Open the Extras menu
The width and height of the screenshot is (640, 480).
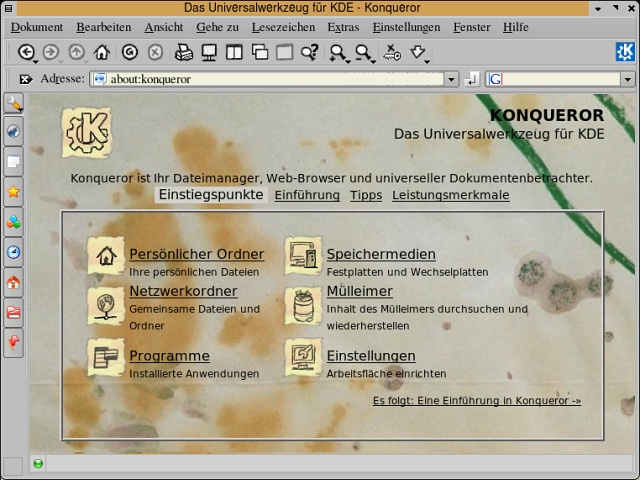pos(343,27)
